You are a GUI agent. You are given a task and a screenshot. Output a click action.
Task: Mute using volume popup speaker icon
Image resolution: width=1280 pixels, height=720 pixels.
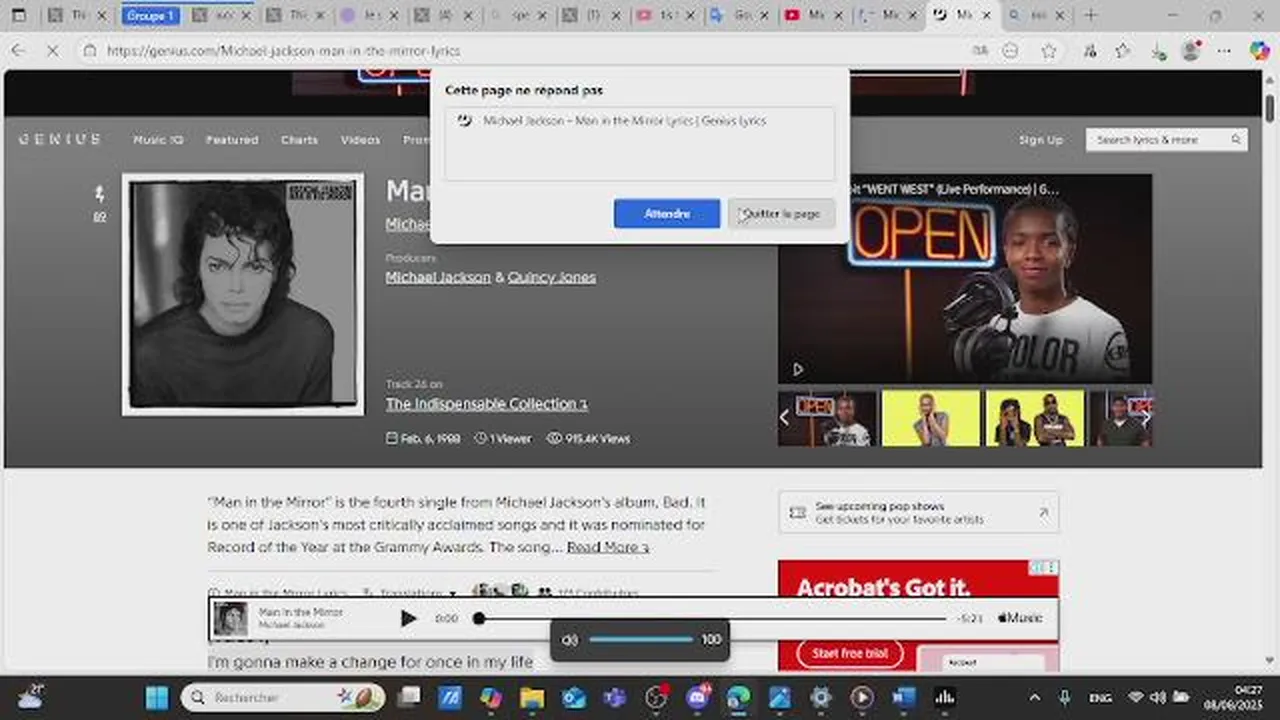[x=570, y=640]
